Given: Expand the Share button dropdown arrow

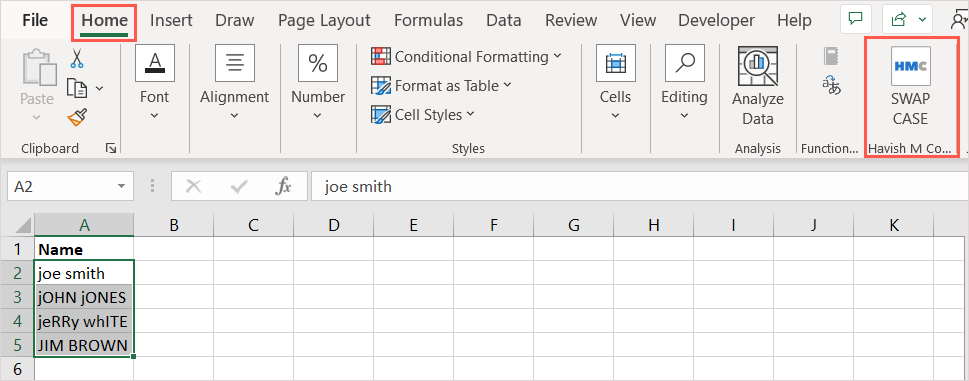Looking at the screenshot, I should [x=923, y=20].
